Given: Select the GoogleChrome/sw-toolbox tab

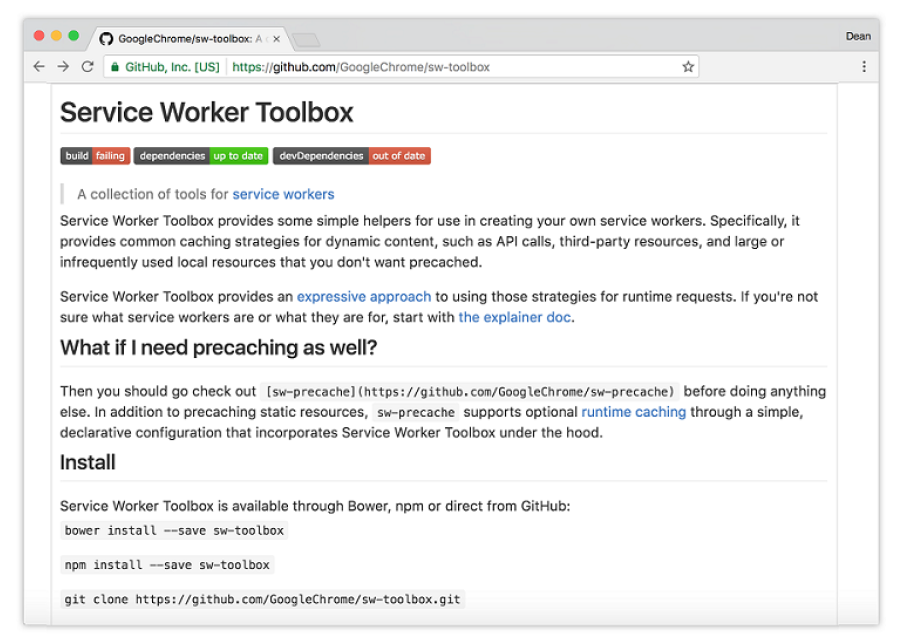Looking at the screenshot, I should coord(189,39).
